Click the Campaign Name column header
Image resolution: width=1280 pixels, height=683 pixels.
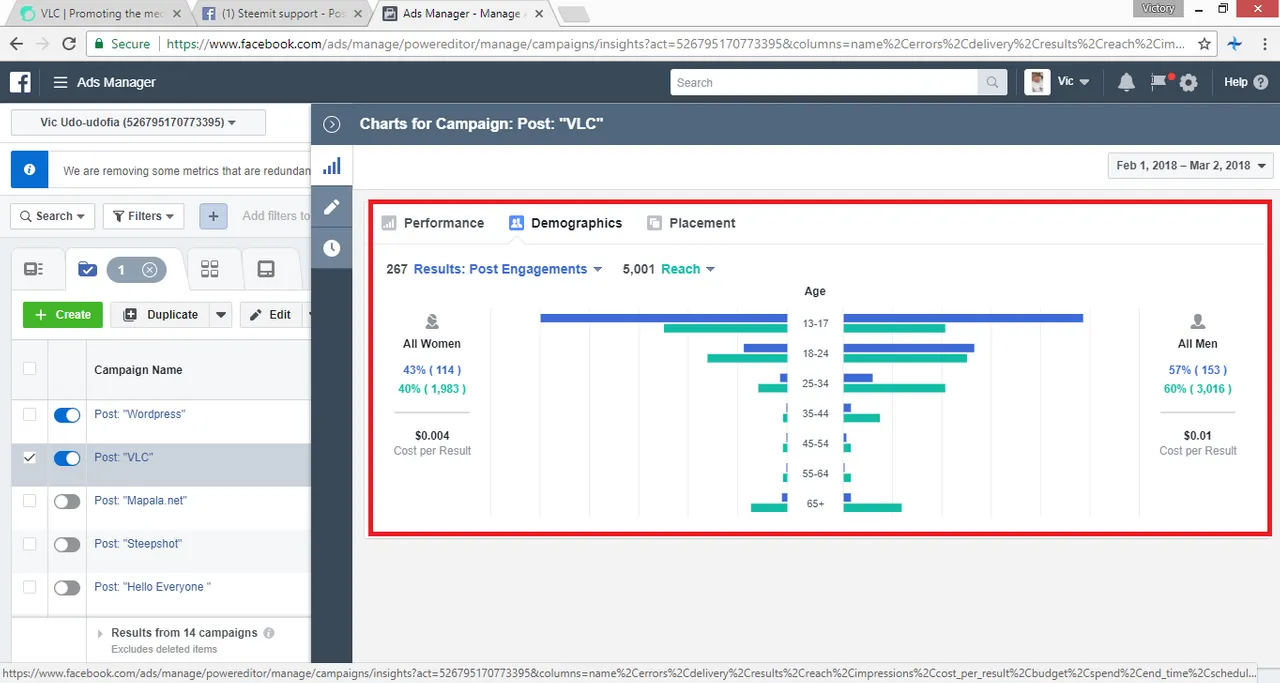[x=138, y=370]
